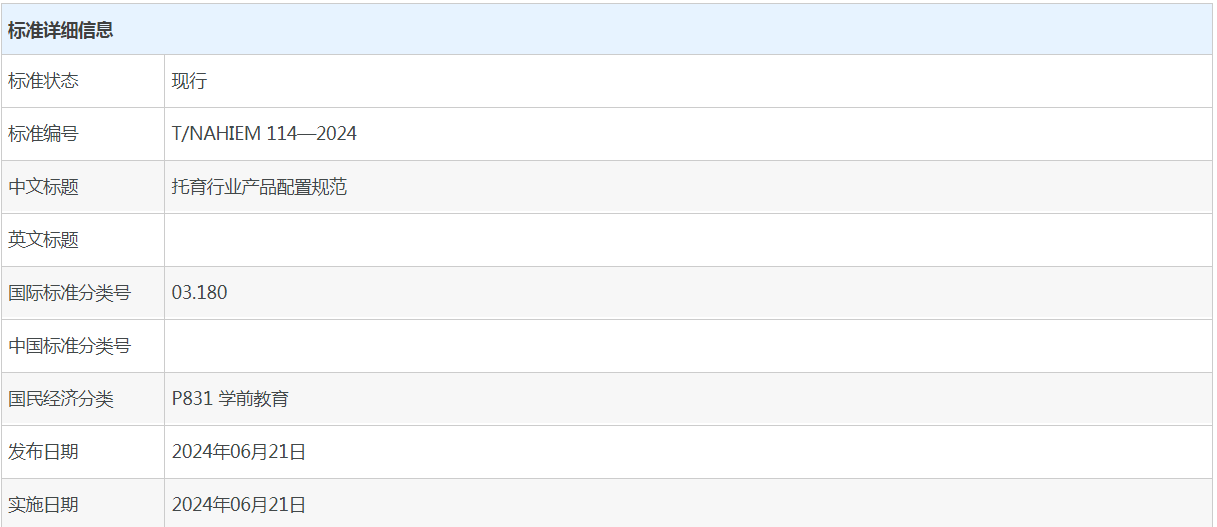Select the 实施日期 label cell
Viewport: 1217px width, 527px height.
(x=83, y=503)
